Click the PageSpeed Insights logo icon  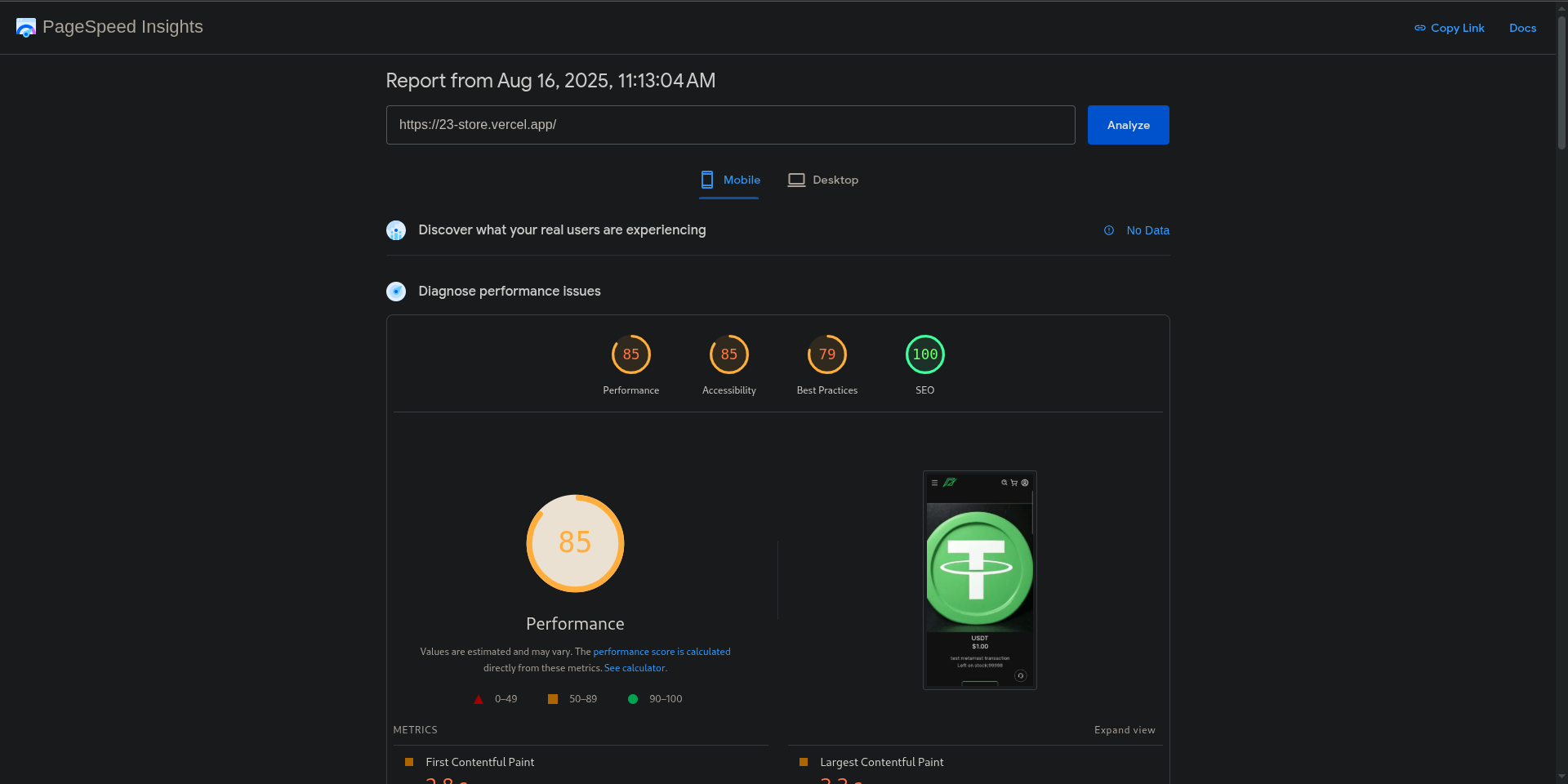tap(26, 28)
